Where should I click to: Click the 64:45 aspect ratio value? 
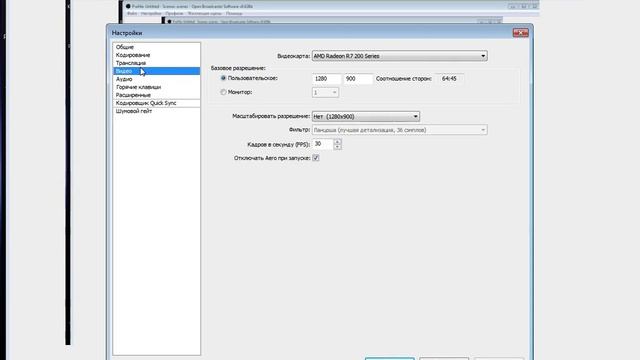tap(449, 79)
